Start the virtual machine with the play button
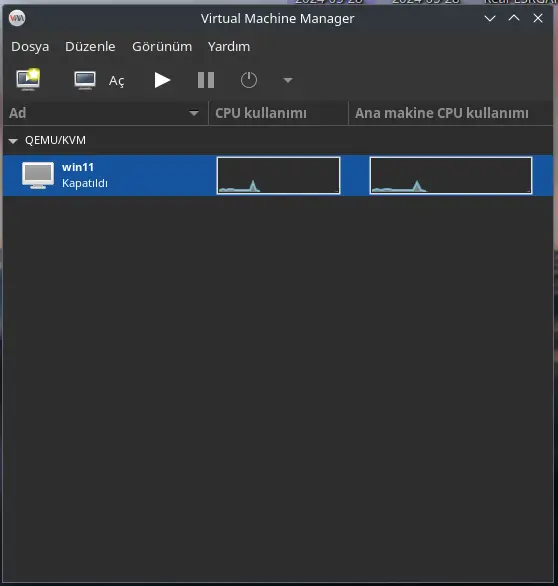 162,80
